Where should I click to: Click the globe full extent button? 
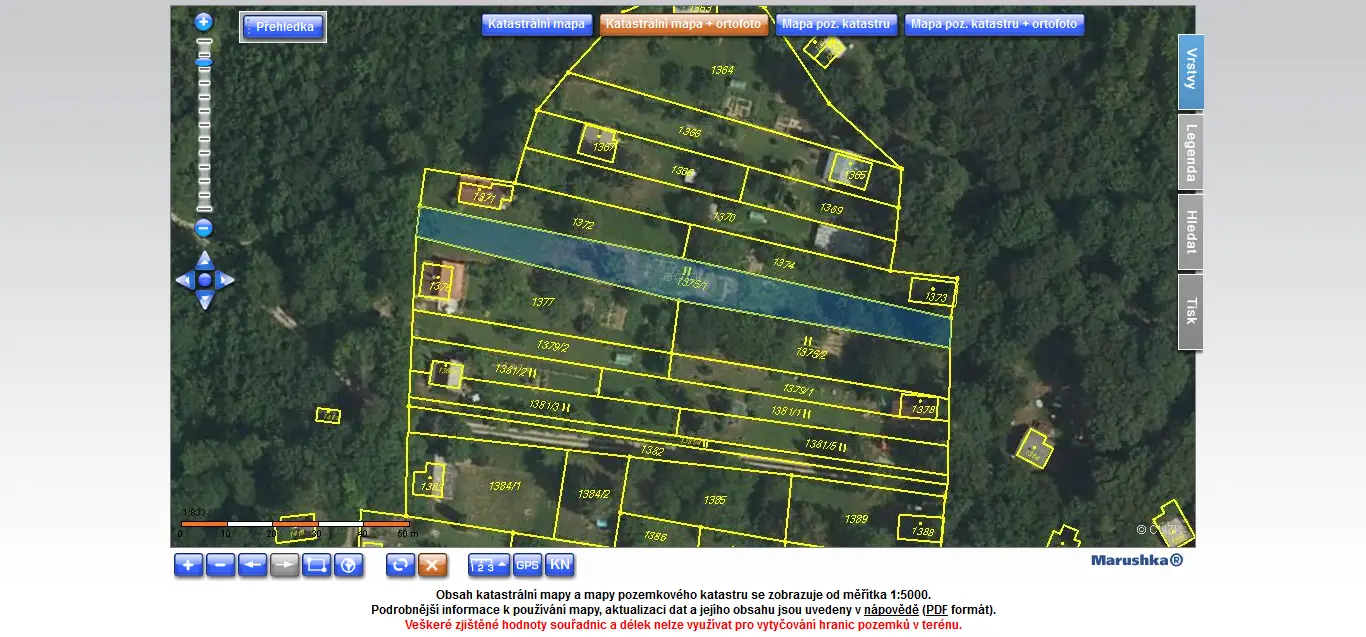[x=348, y=565]
